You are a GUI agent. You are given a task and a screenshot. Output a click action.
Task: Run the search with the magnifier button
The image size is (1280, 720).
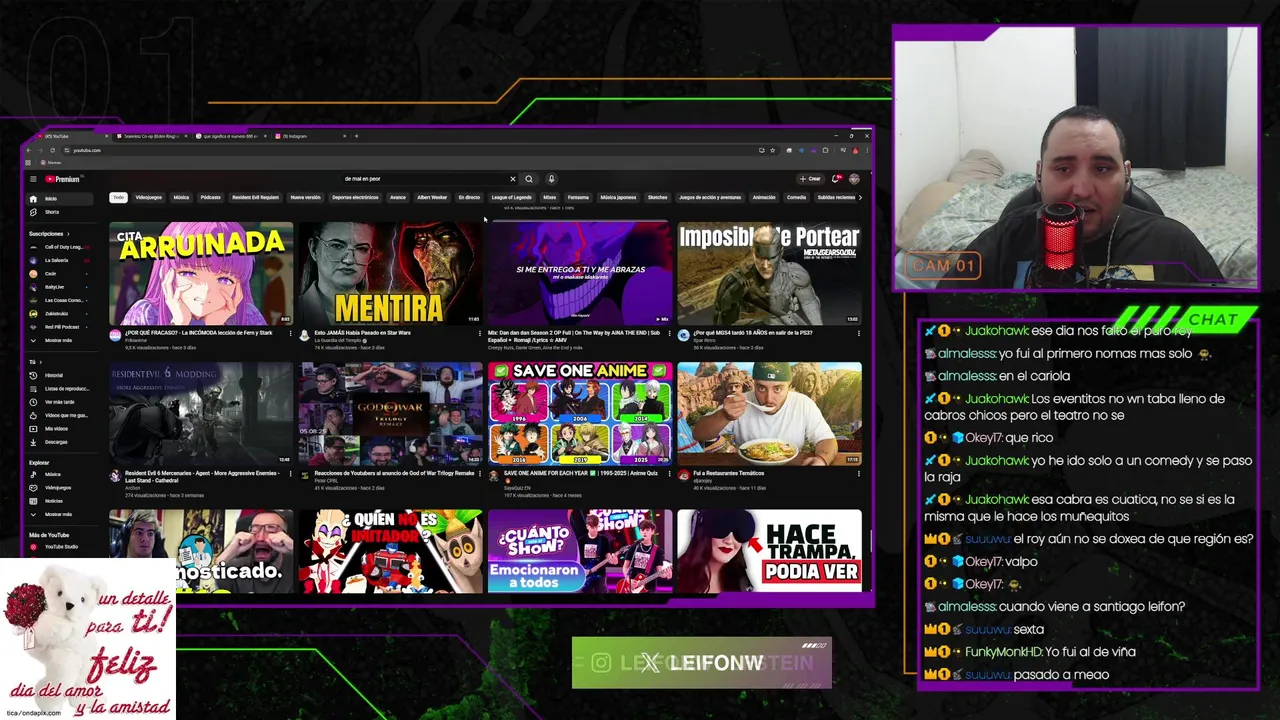pos(529,179)
